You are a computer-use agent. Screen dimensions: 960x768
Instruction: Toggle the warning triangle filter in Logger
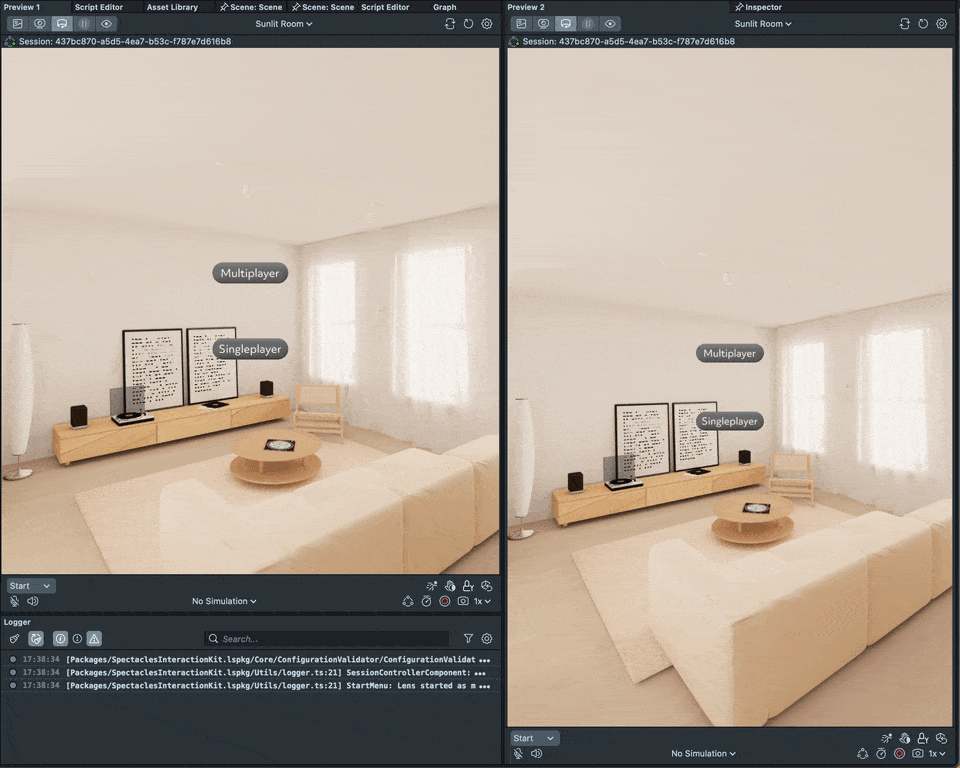[x=94, y=638]
